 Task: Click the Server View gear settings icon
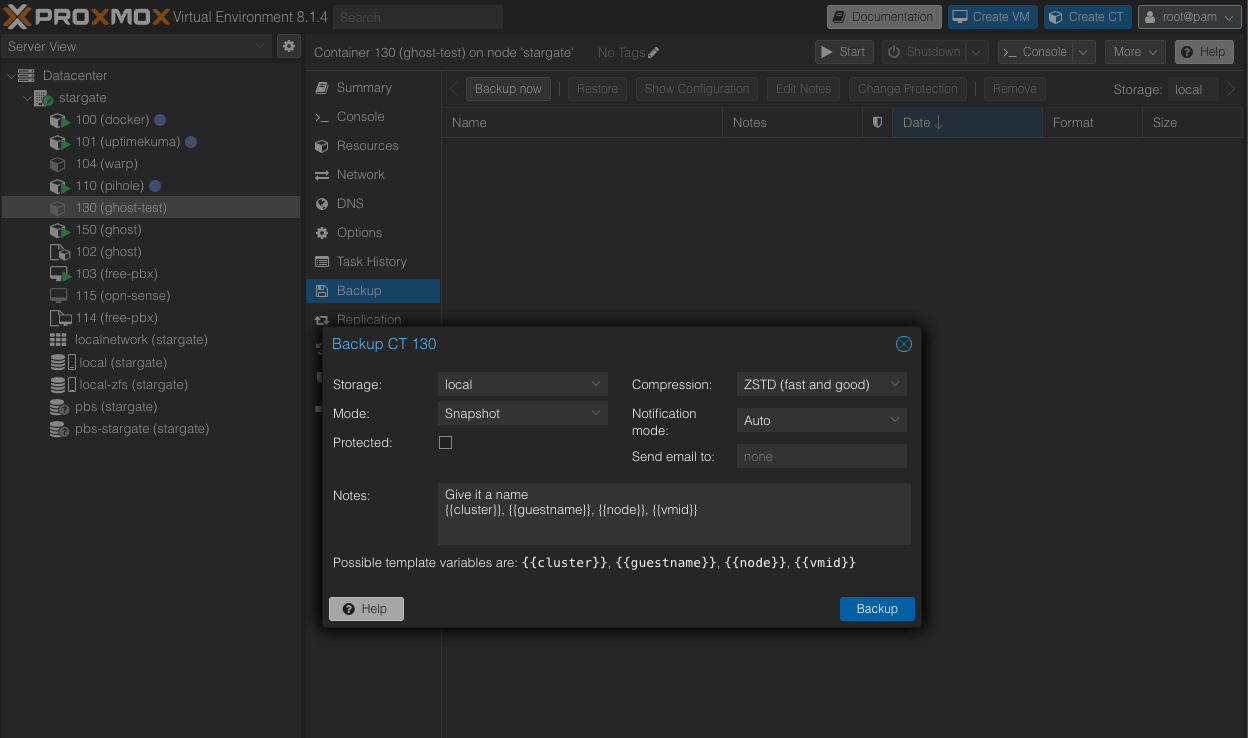[x=288, y=46]
